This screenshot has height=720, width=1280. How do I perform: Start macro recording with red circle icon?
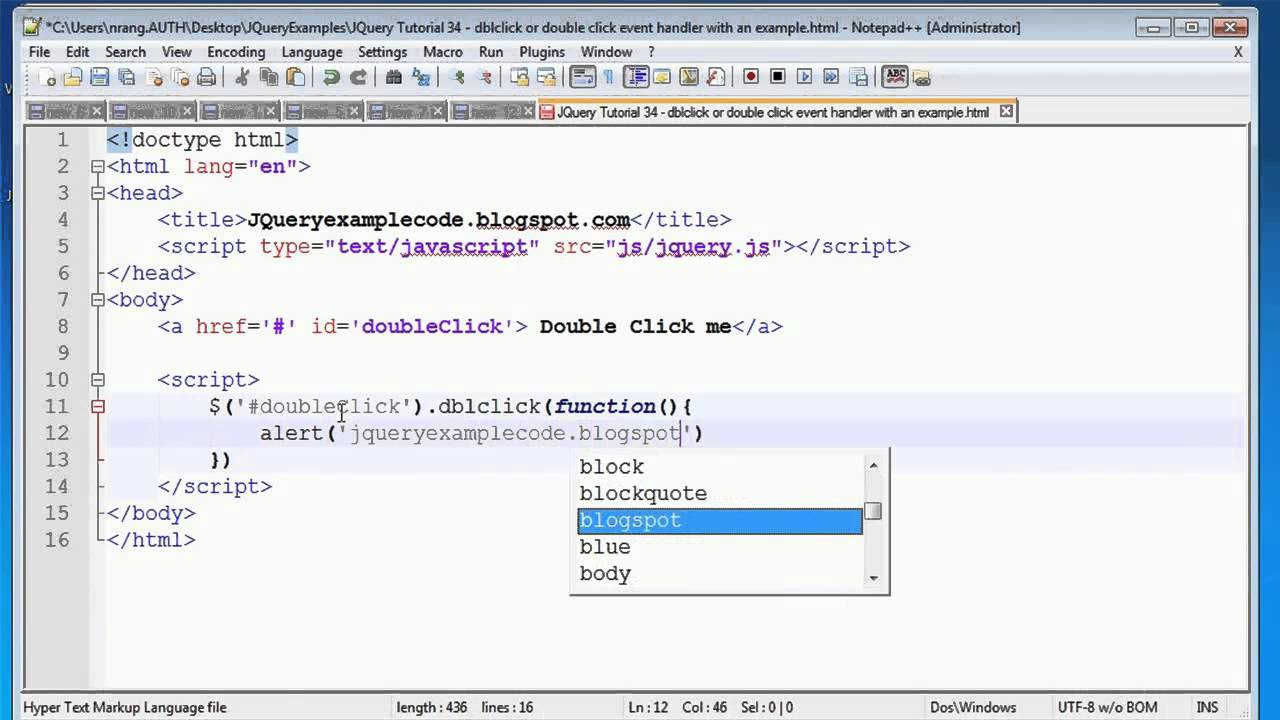751,77
